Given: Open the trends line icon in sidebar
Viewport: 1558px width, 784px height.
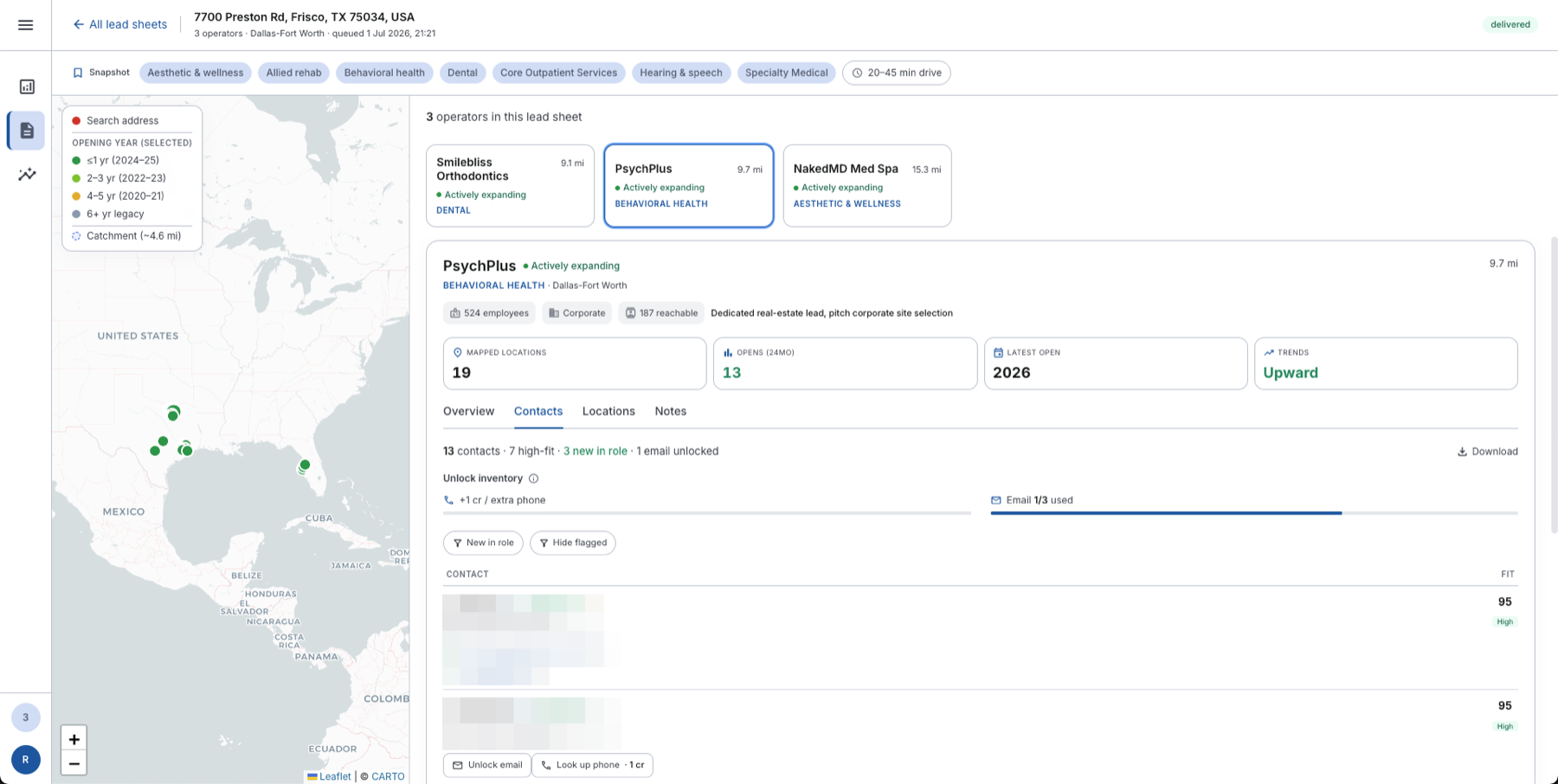Looking at the screenshot, I should 27,174.
